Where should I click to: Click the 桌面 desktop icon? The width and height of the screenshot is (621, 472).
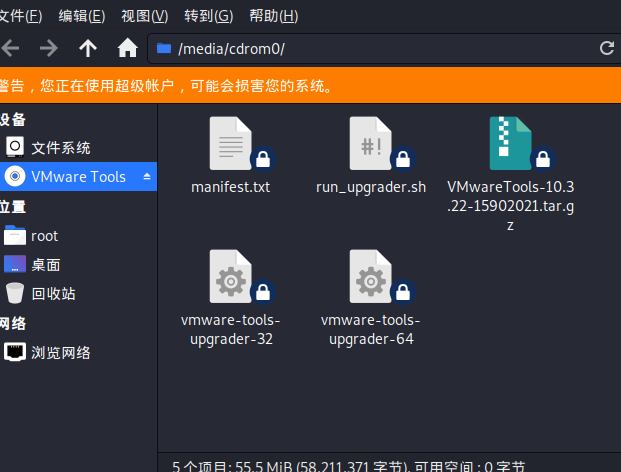pos(15,264)
